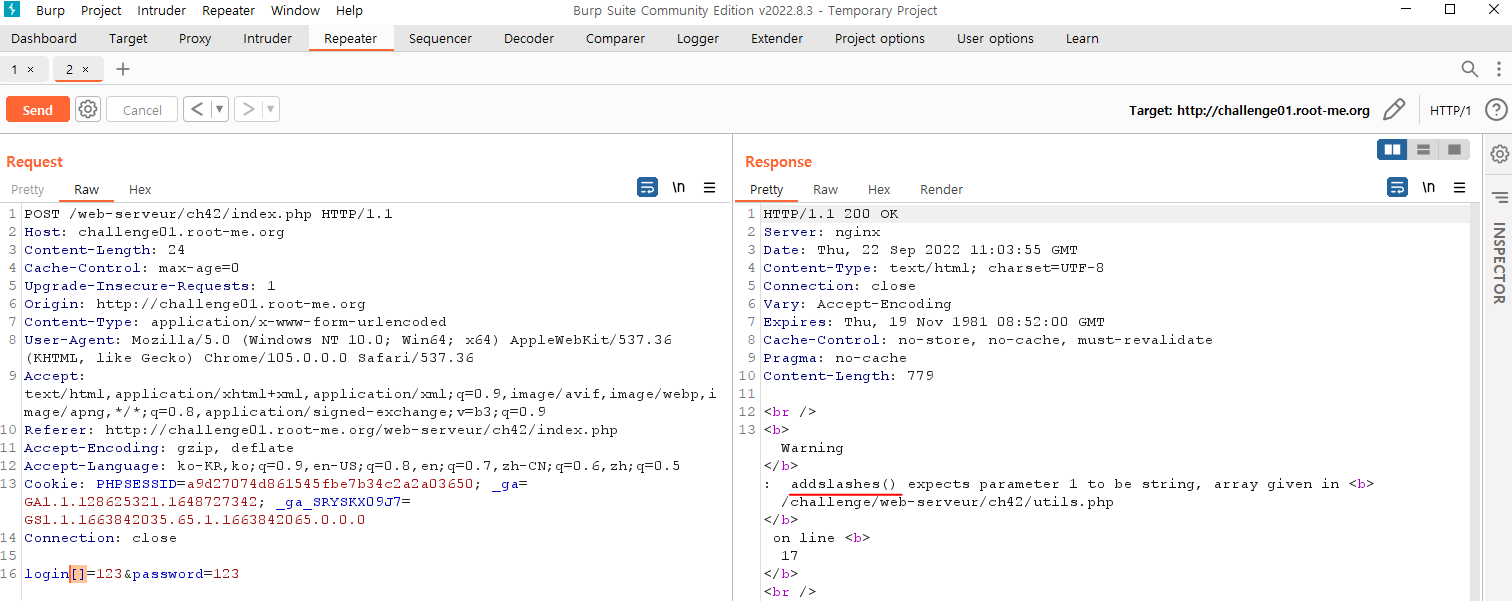Open the Window menu
The height and width of the screenshot is (601, 1512).
(295, 10)
